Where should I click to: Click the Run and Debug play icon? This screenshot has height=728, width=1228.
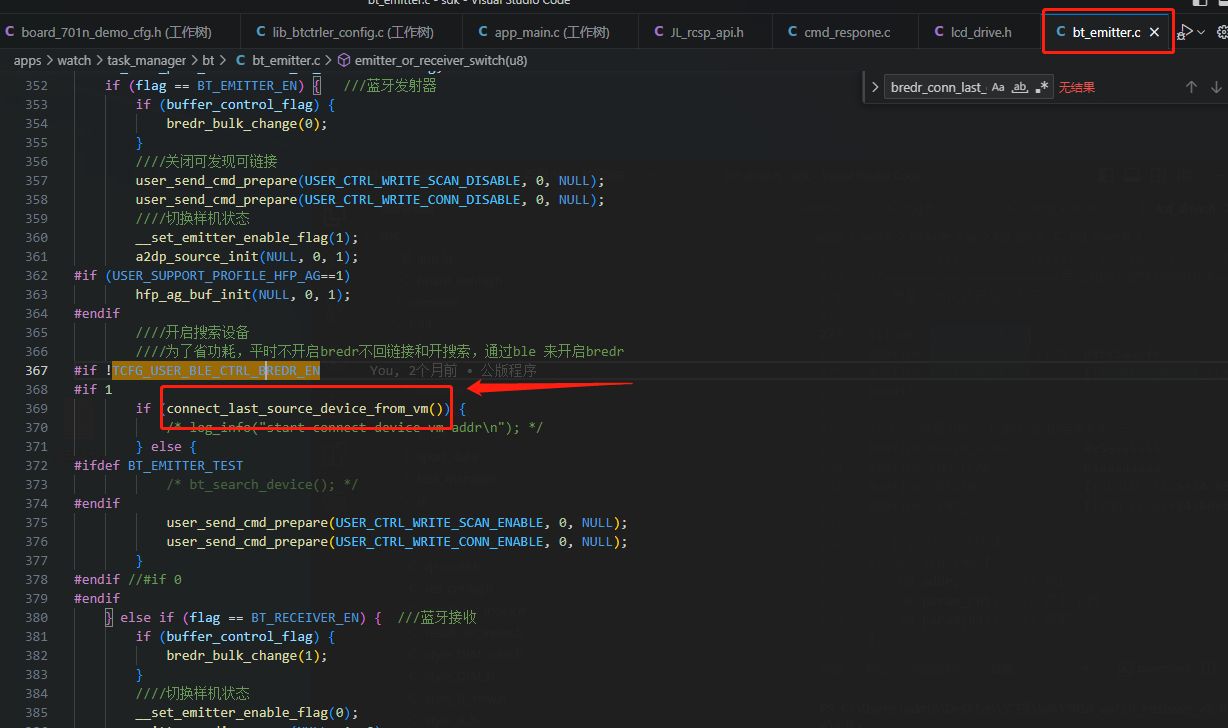1185,32
